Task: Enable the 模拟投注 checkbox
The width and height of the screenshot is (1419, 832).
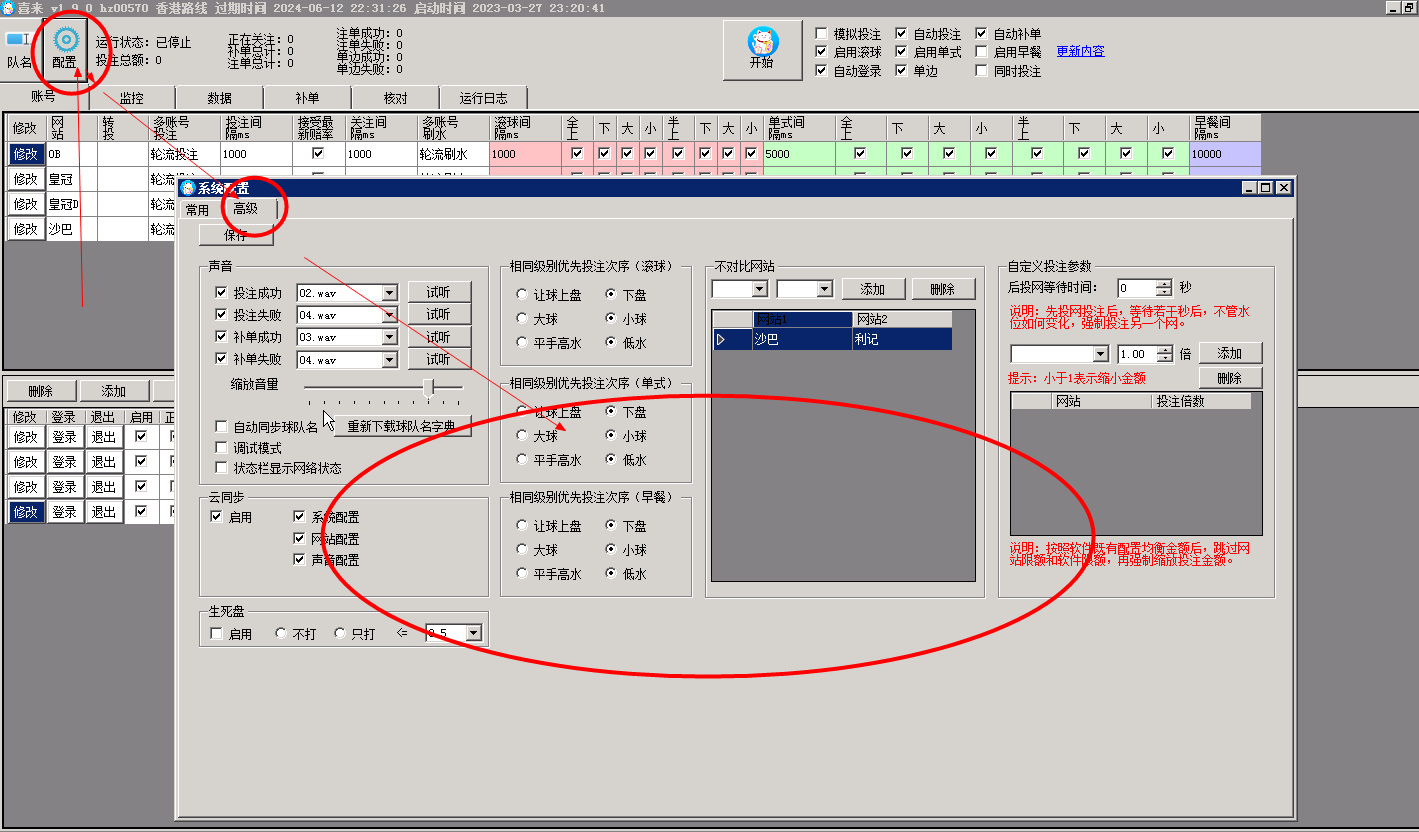Action: [821, 34]
